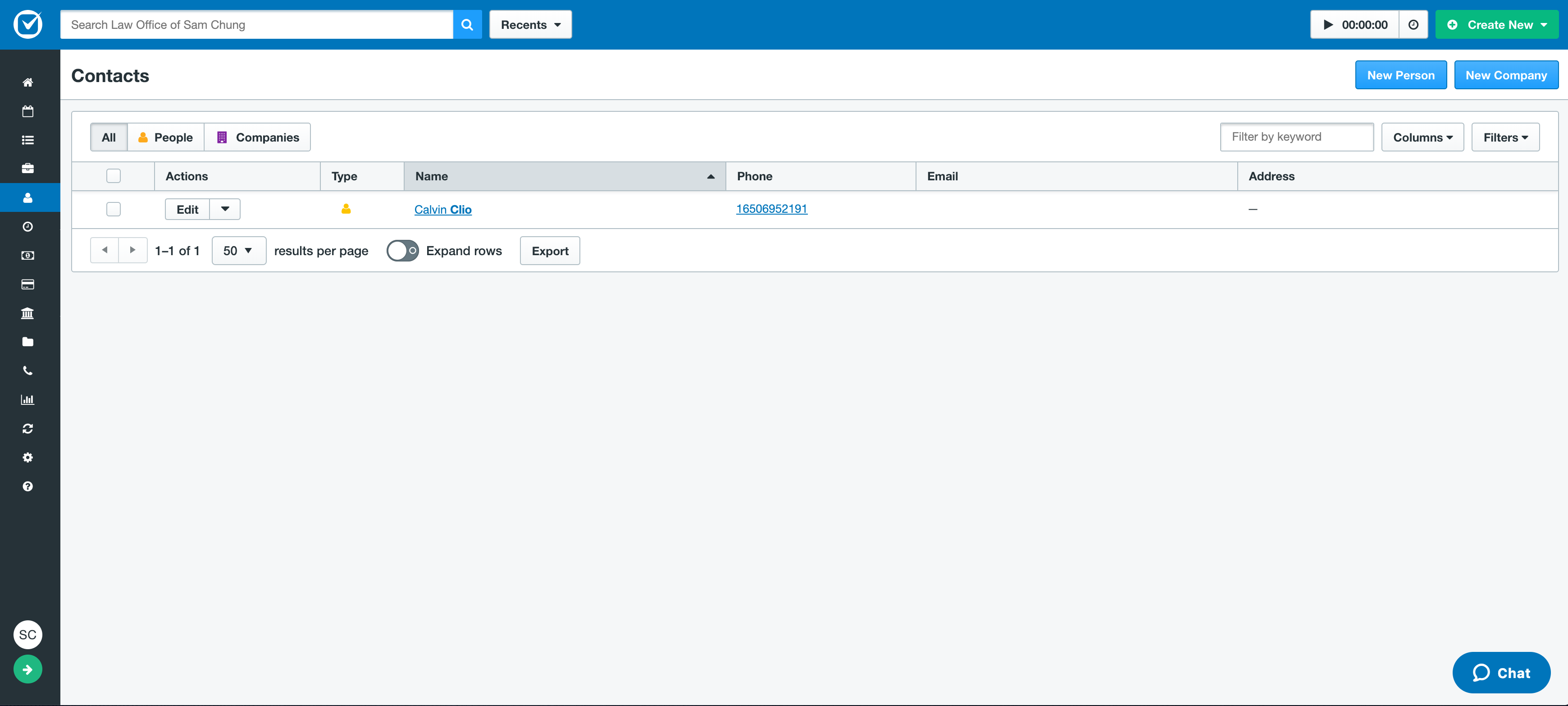This screenshot has width=1568, height=706.
Task: Open Billing money sidebar icon
Action: (x=28, y=255)
